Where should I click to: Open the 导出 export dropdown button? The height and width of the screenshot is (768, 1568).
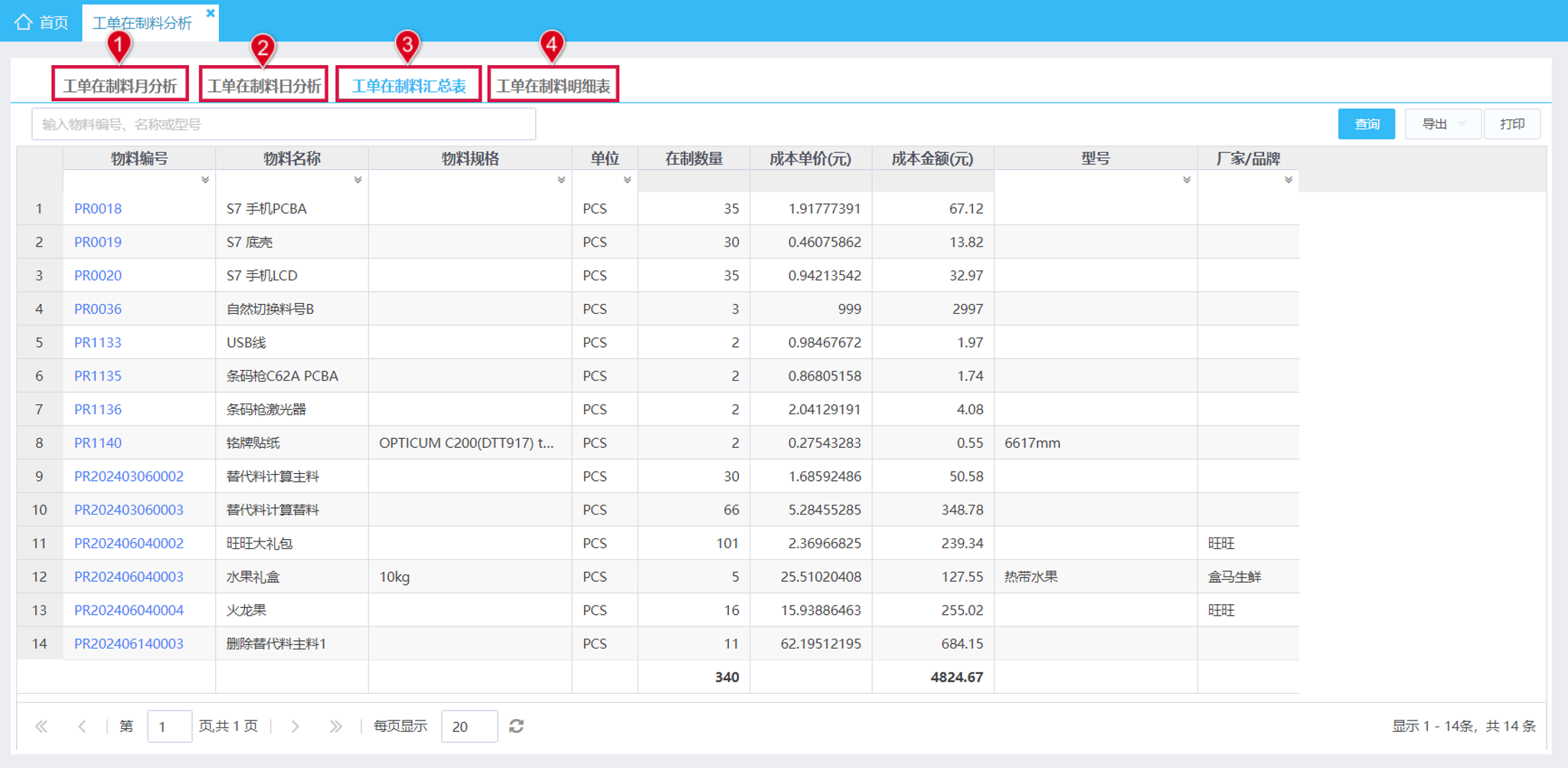(1443, 124)
